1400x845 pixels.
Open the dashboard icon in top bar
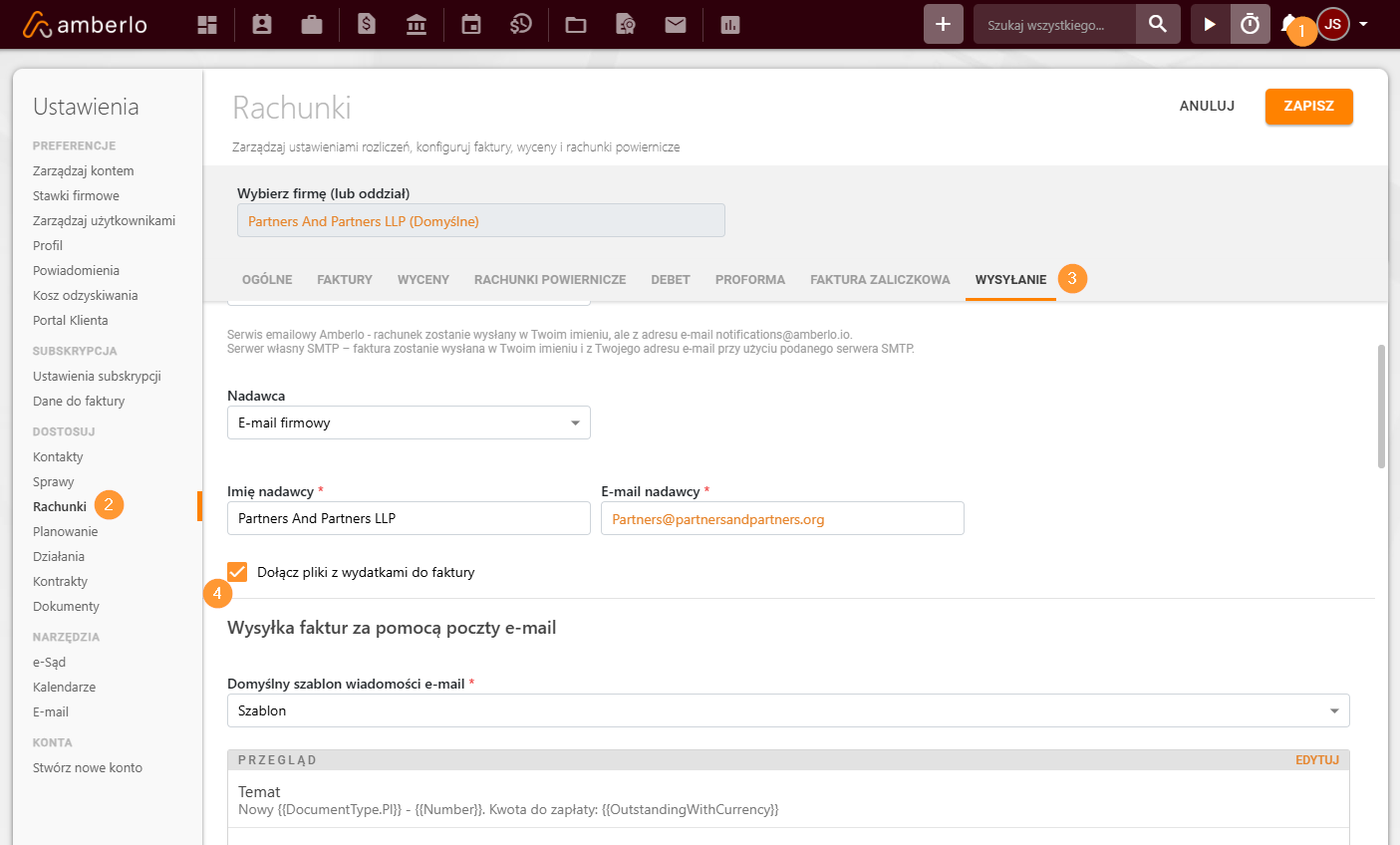[x=207, y=25]
